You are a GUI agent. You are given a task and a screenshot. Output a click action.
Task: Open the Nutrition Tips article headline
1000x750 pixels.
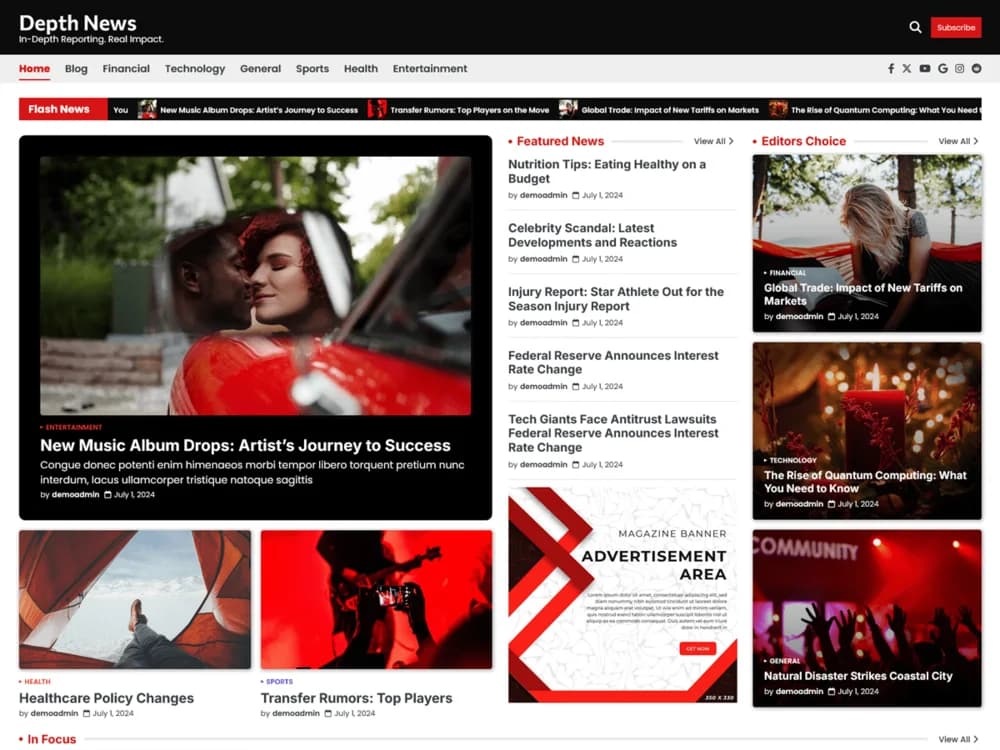point(607,171)
